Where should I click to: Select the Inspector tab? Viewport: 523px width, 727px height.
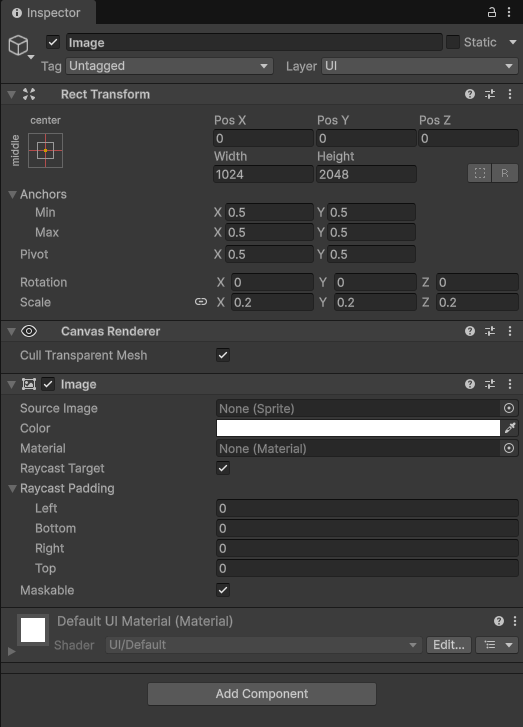coord(46,13)
